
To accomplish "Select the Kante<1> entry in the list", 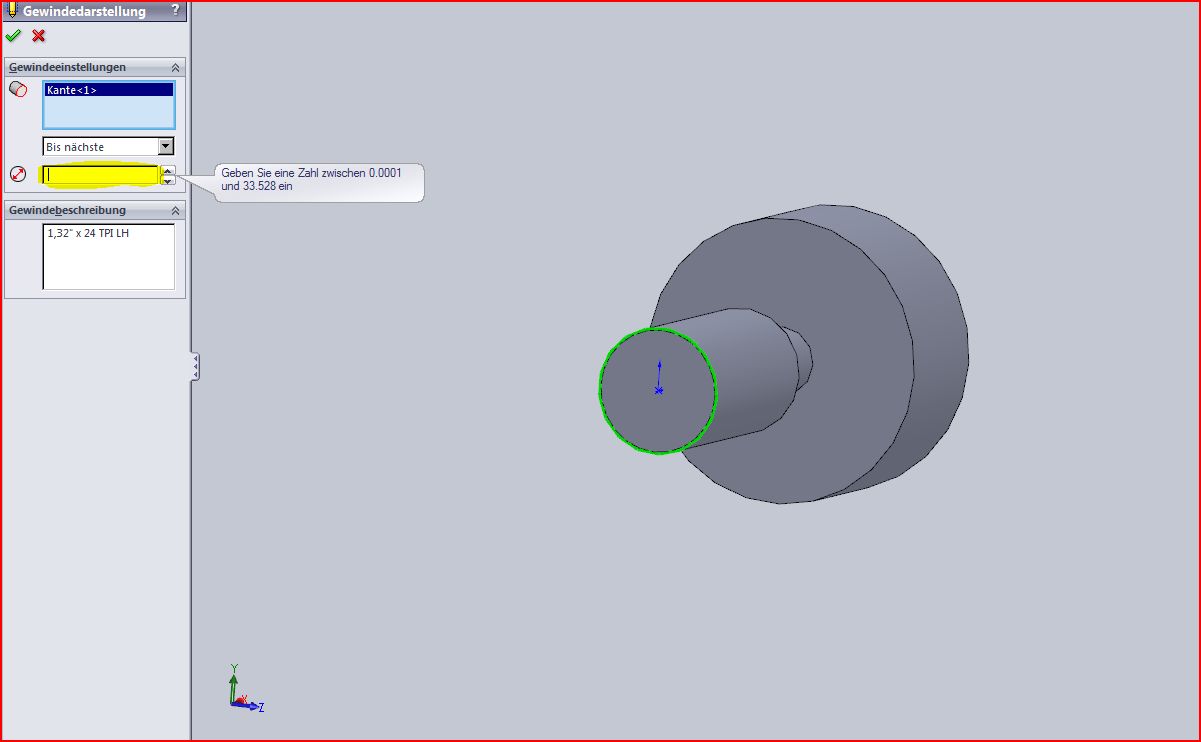I will point(108,90).
